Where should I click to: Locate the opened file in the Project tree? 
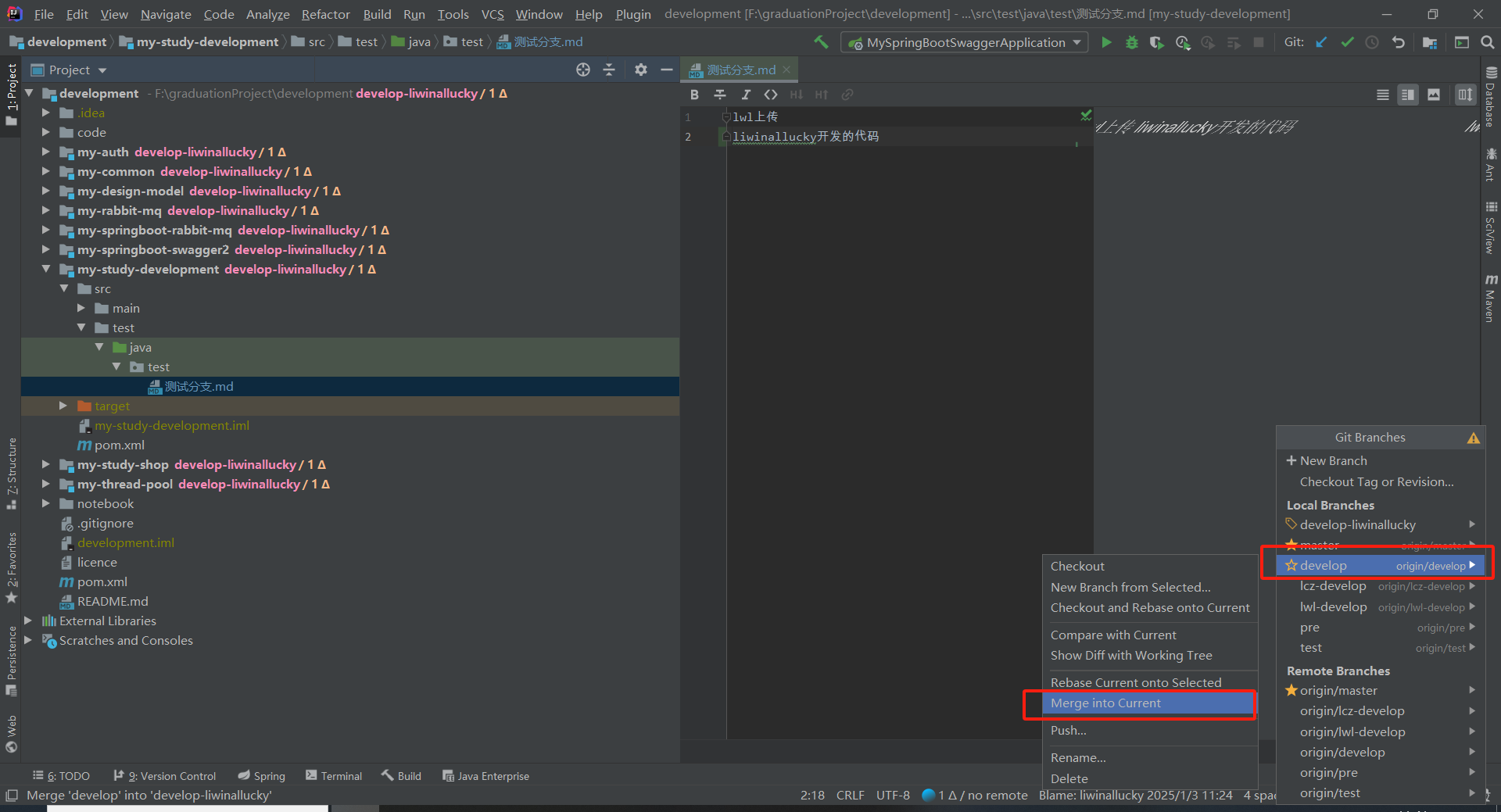point(583,70)
